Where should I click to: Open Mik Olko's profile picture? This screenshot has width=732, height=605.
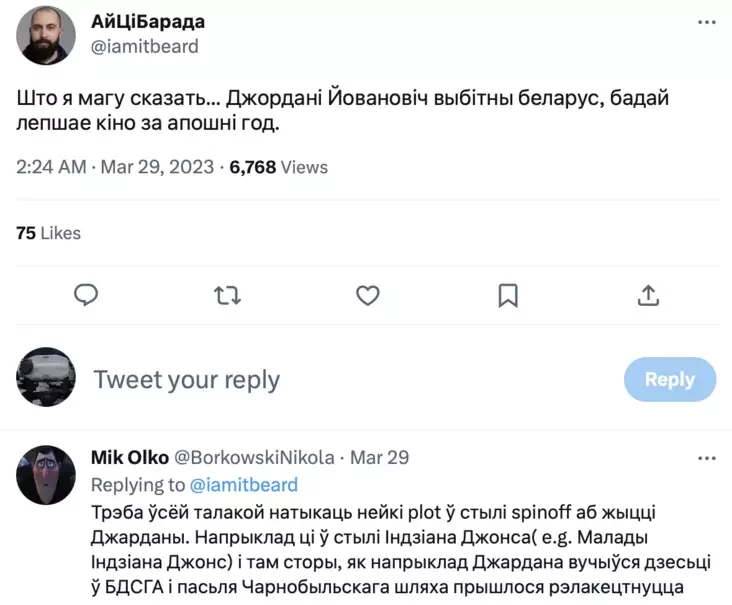(x=46, y=475)
